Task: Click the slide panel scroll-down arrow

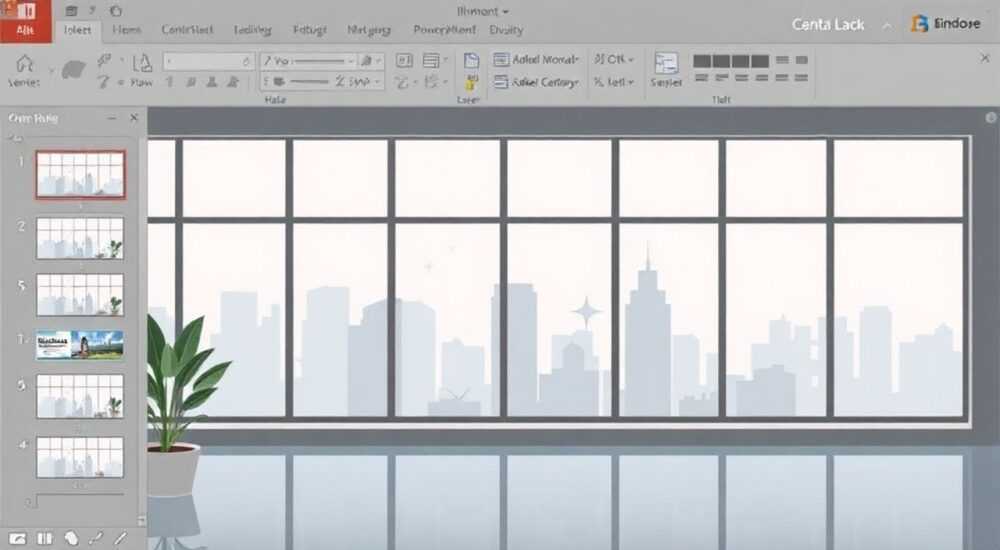Action: (x=141, y=520)
